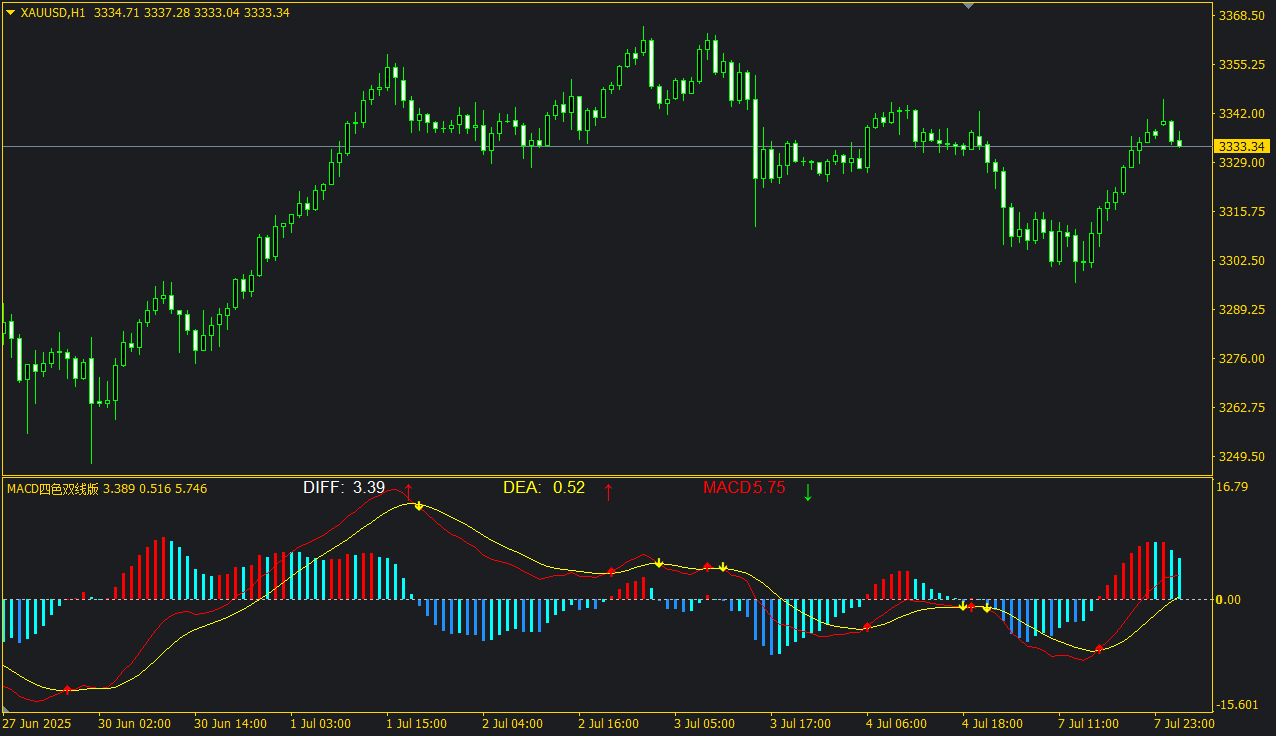Click time axis label 3 Jul 05:00
The height and width of the screenshot is (736, 1276).
[705, 724]
